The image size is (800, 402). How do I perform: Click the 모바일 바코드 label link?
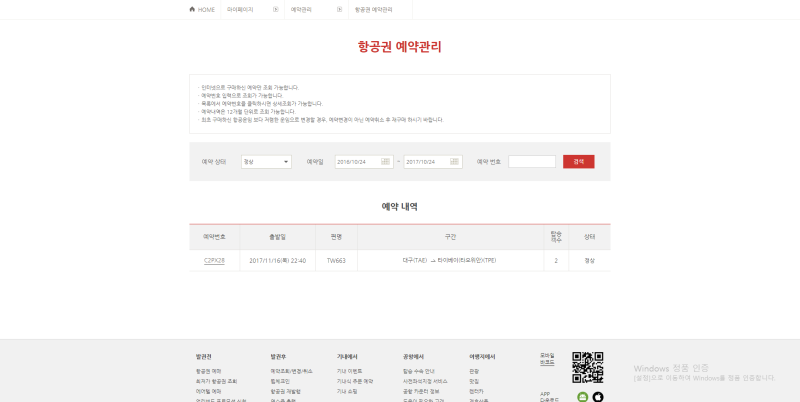pos(547,359)
